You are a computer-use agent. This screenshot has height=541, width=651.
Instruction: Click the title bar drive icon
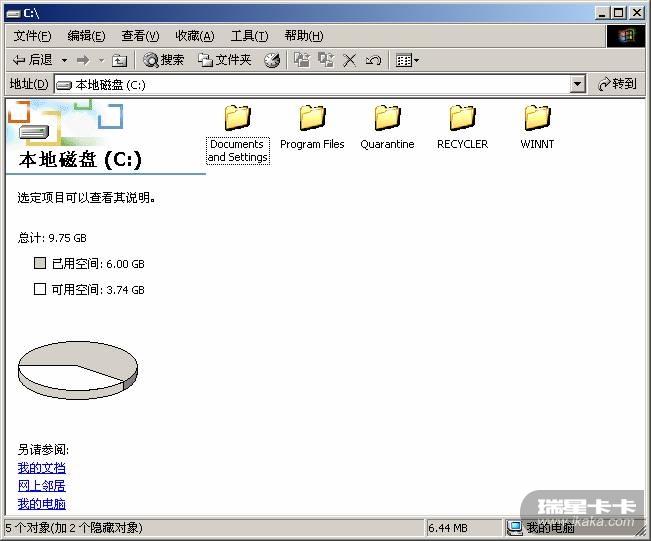coord(13,14)
